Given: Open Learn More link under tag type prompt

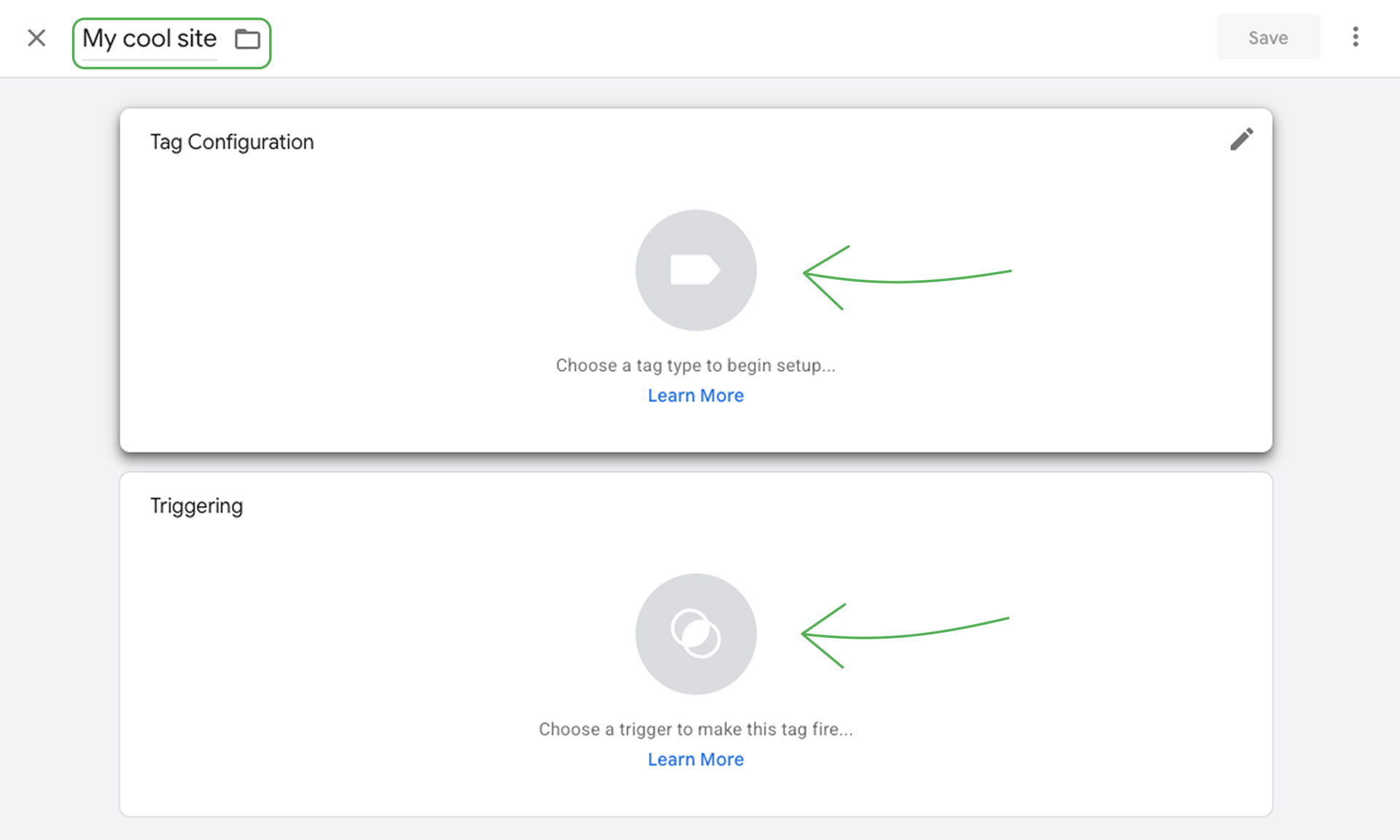Looking at the screenshot, I should pyautogui.click(x=696, y=395).
